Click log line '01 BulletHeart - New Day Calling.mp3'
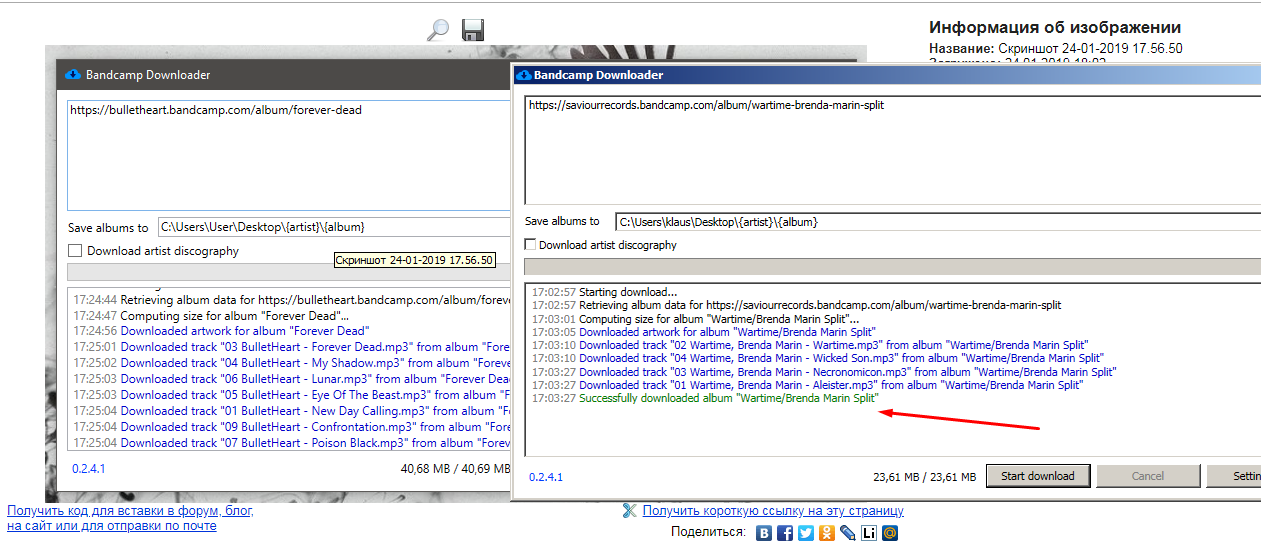 click(291, 411)
